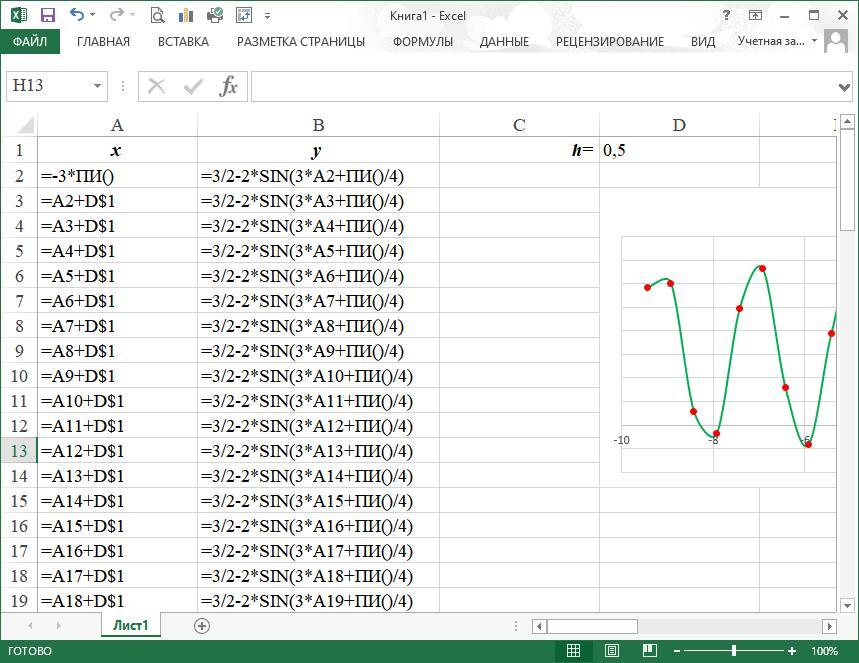Switch to Normal view in status bar

573,651
